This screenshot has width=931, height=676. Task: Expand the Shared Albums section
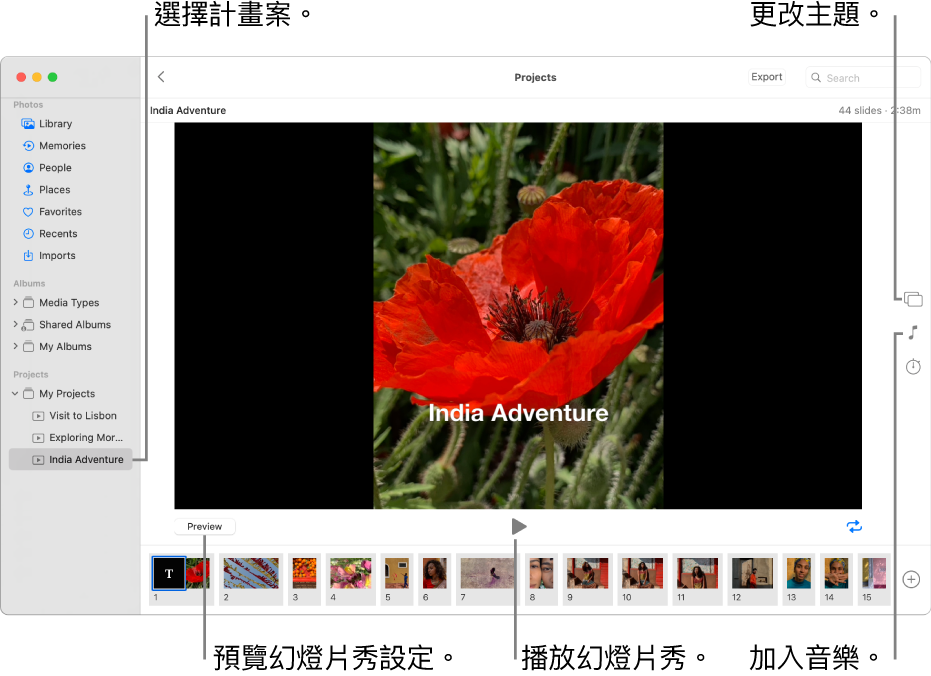(17, 324)
